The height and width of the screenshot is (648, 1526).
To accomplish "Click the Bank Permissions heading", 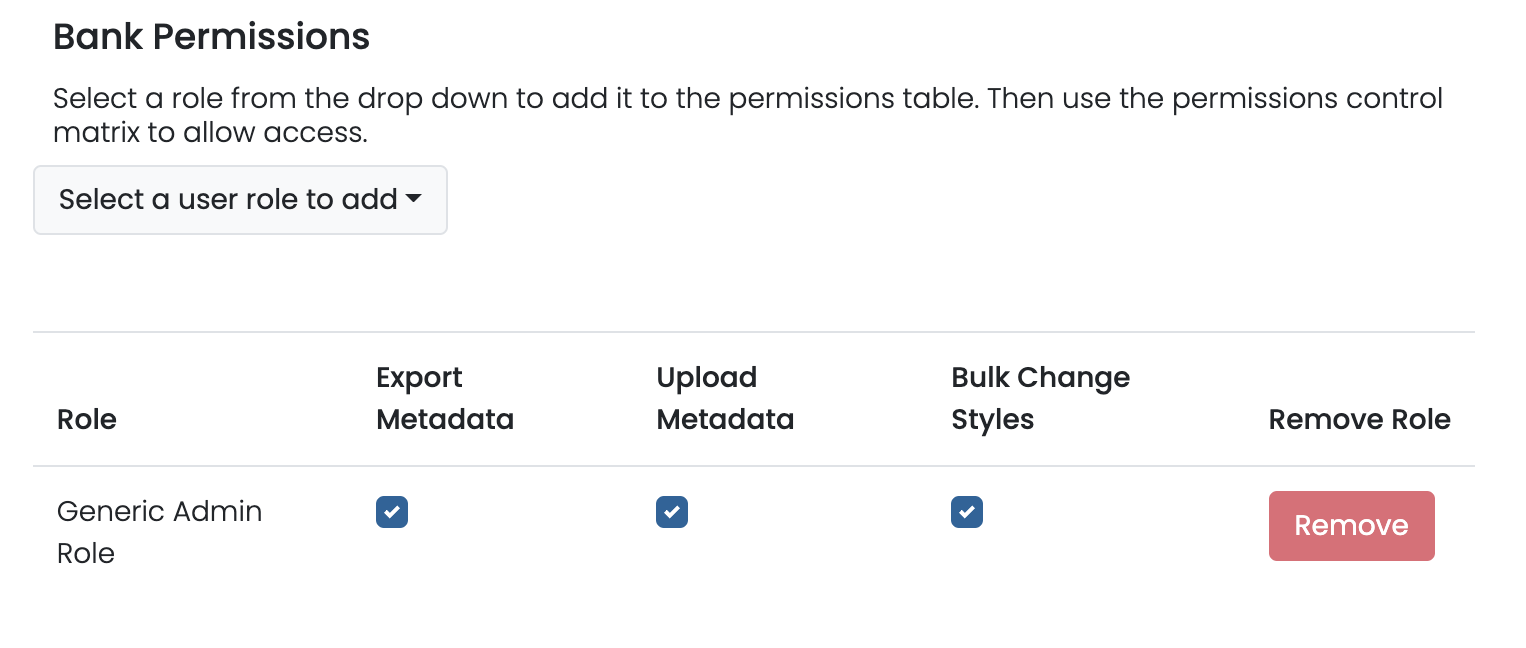I will pyautogui.click(x=211, y=37).
